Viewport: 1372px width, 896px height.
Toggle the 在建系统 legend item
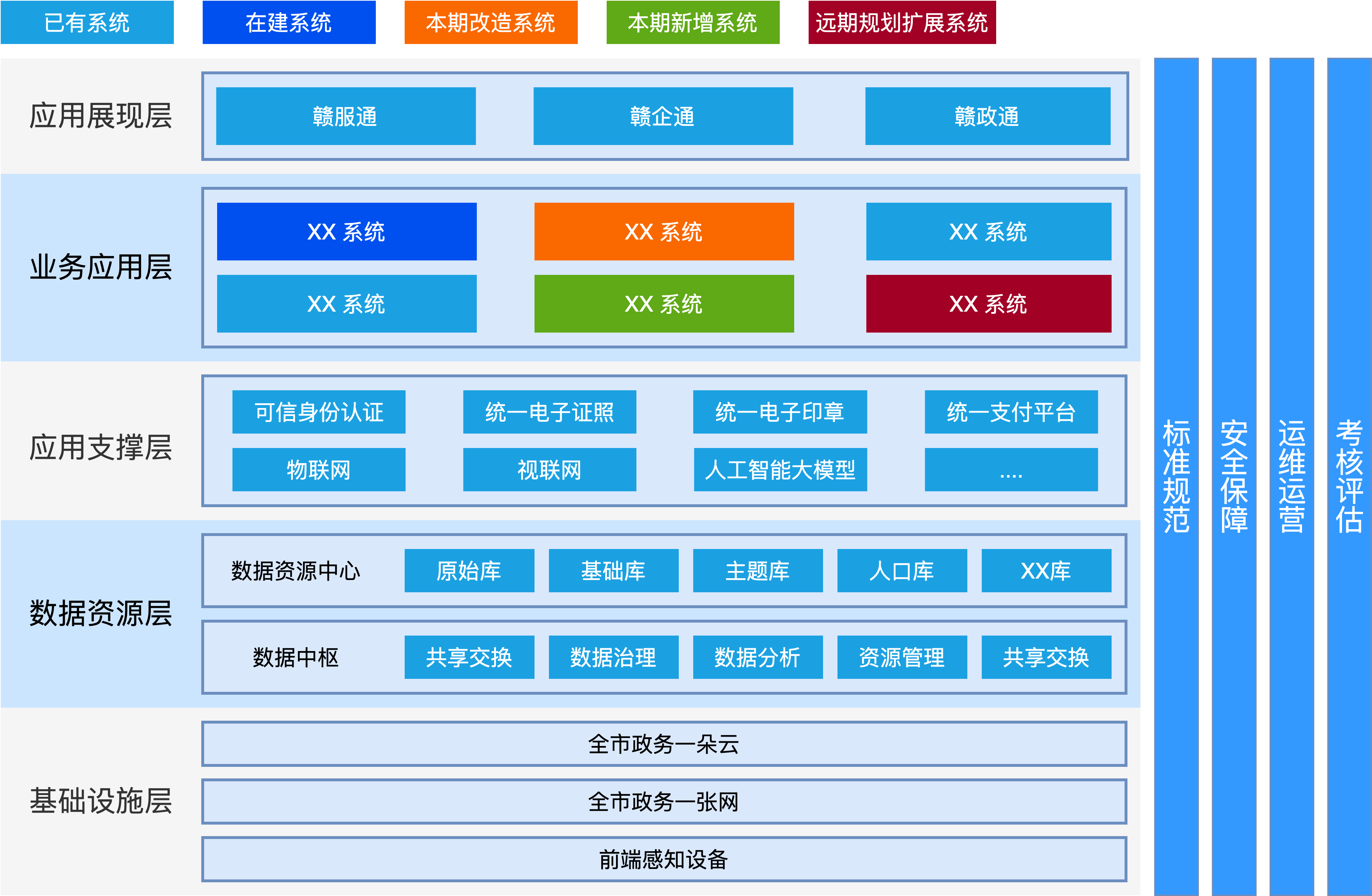click(x=288, y=23)
